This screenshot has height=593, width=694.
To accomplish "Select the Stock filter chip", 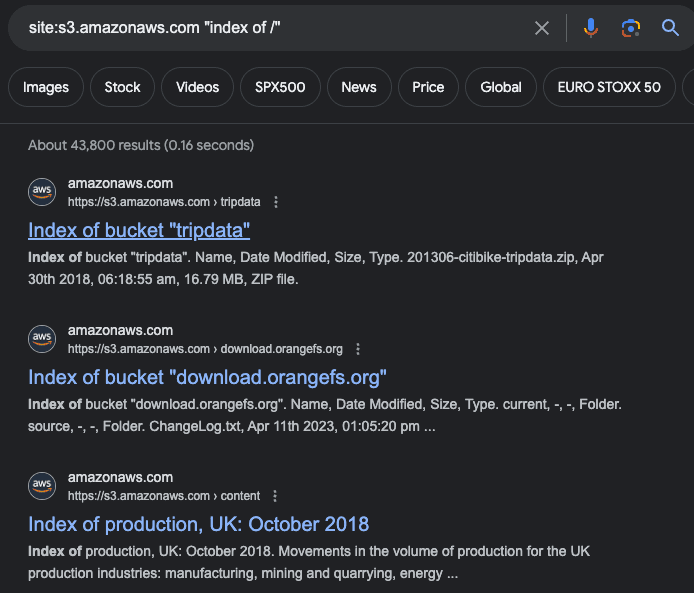I will [x=122, y=87].
